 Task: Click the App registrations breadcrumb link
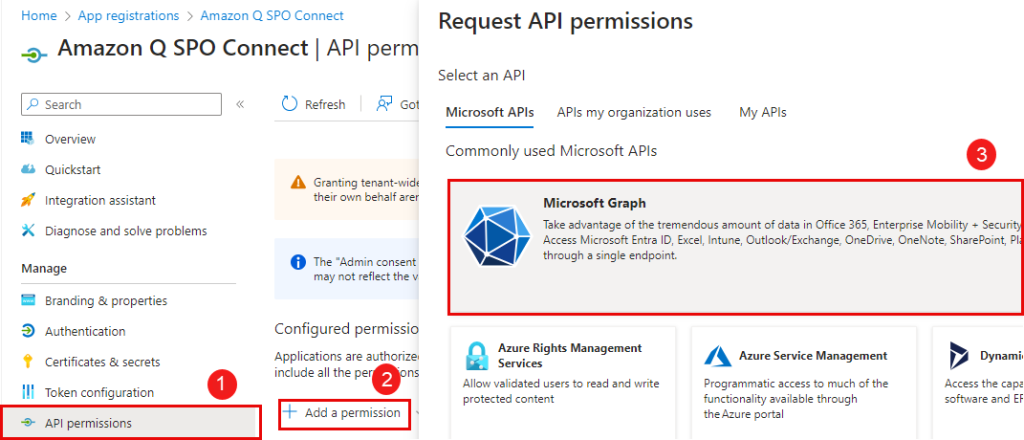pyautogui.click(x=129, y=15)
